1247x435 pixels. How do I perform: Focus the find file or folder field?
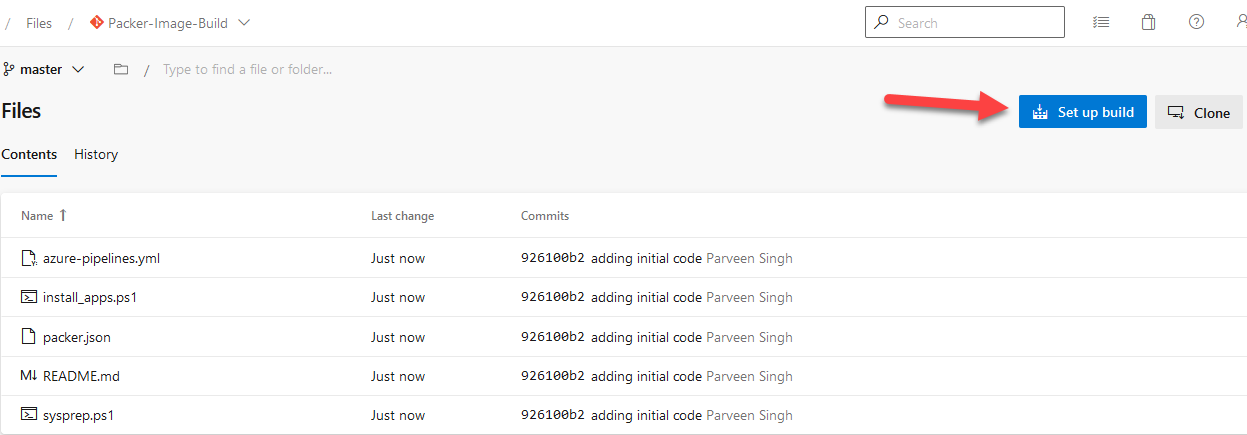click(x=247, y=70)
